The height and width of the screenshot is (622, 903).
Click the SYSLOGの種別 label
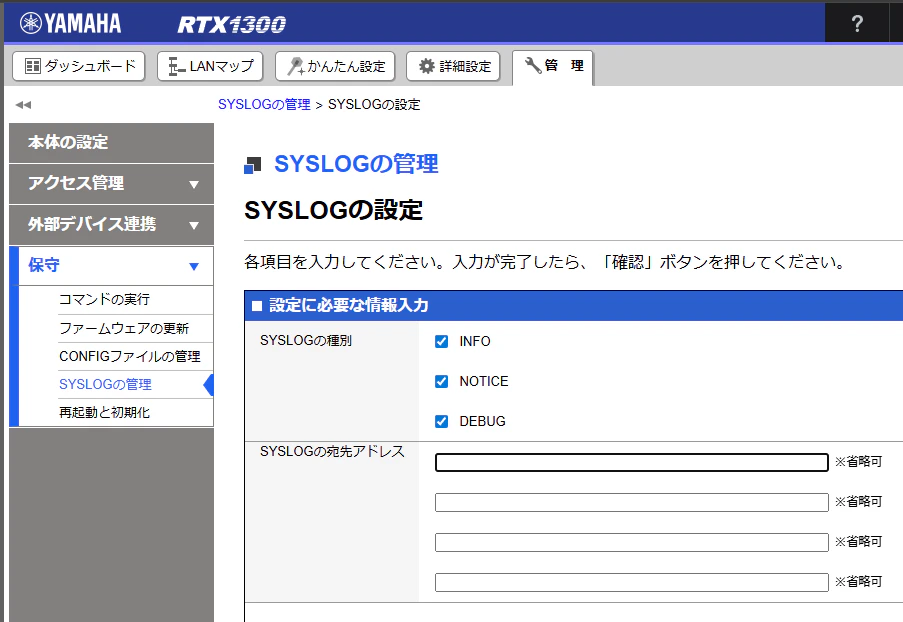[306, 340]
